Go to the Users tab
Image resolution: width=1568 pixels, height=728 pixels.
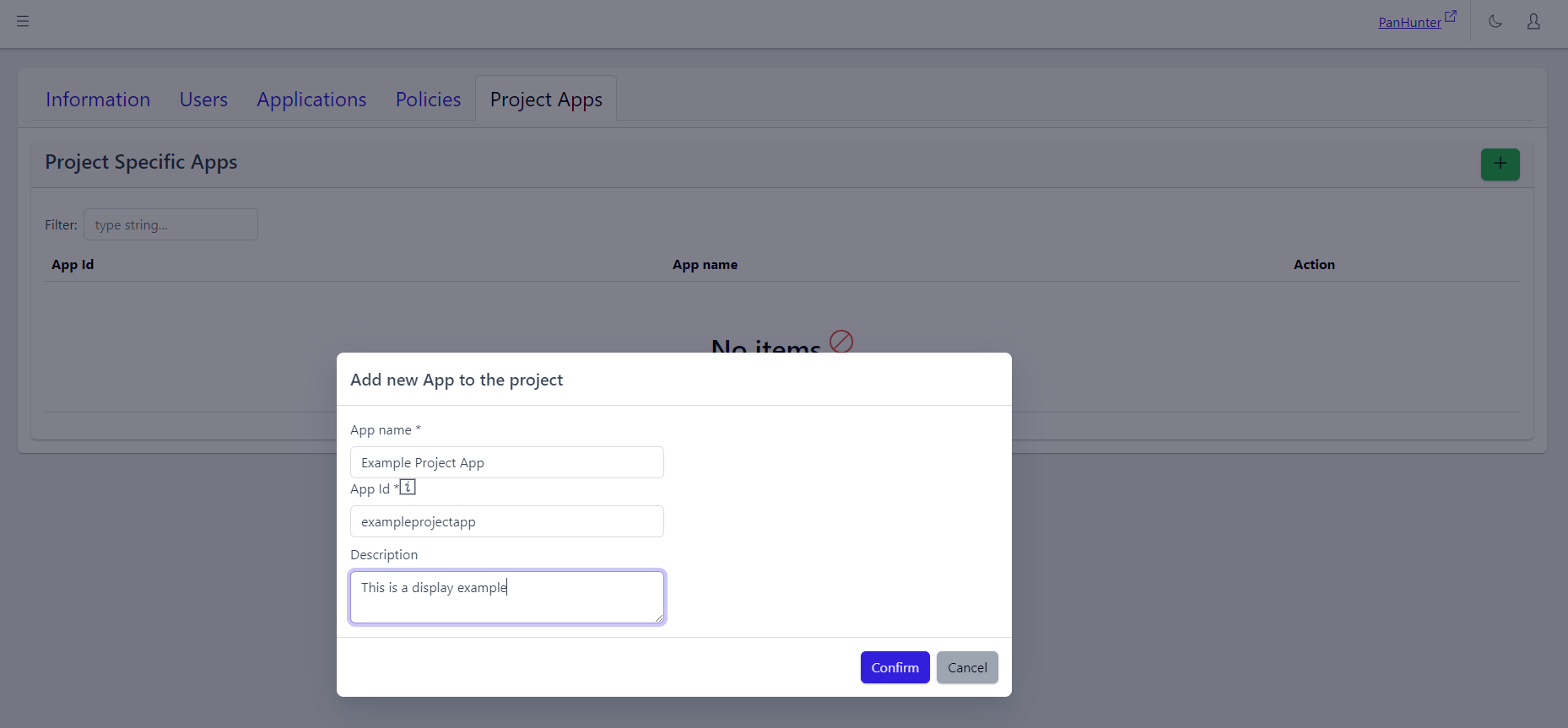coord(203,100)
